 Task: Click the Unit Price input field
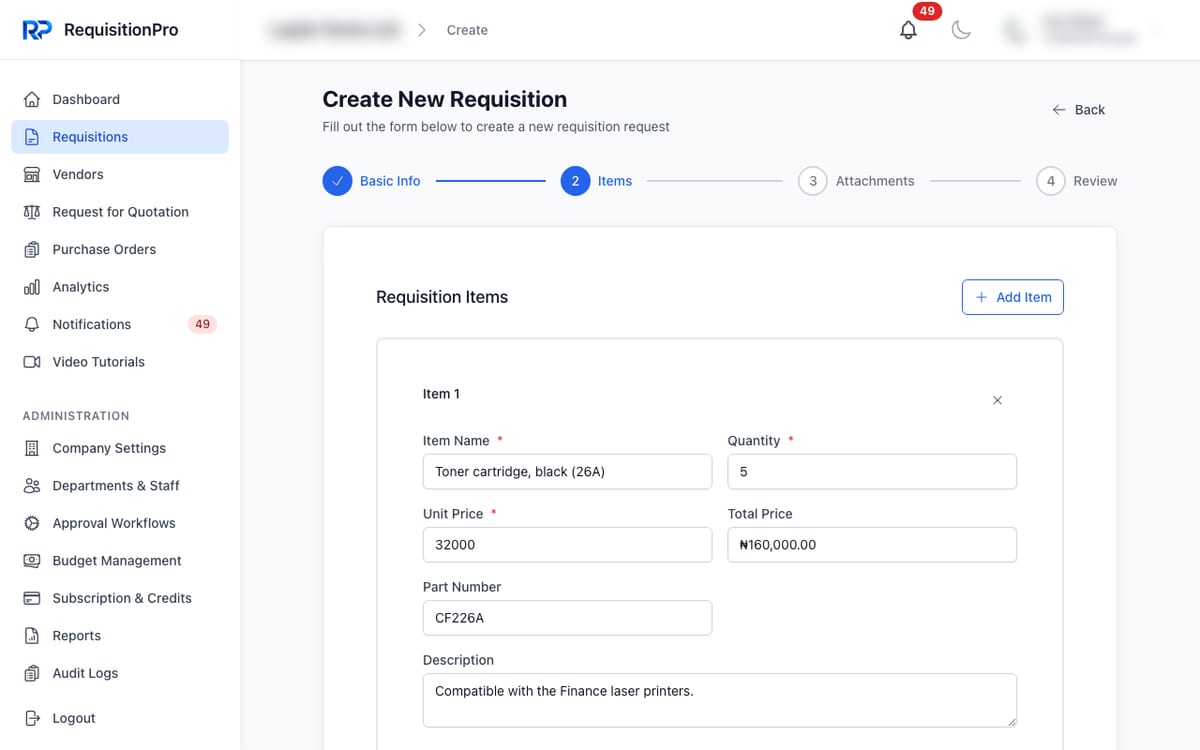pyautogui.click(x=568, y=545)
